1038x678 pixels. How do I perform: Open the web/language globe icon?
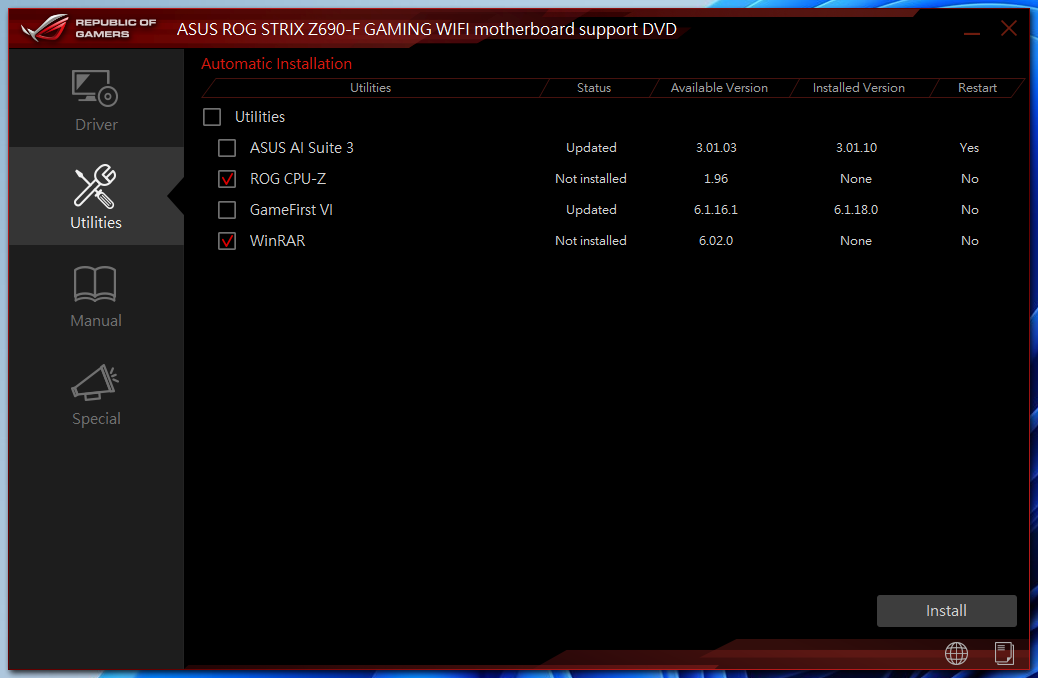tap(956, 653)
